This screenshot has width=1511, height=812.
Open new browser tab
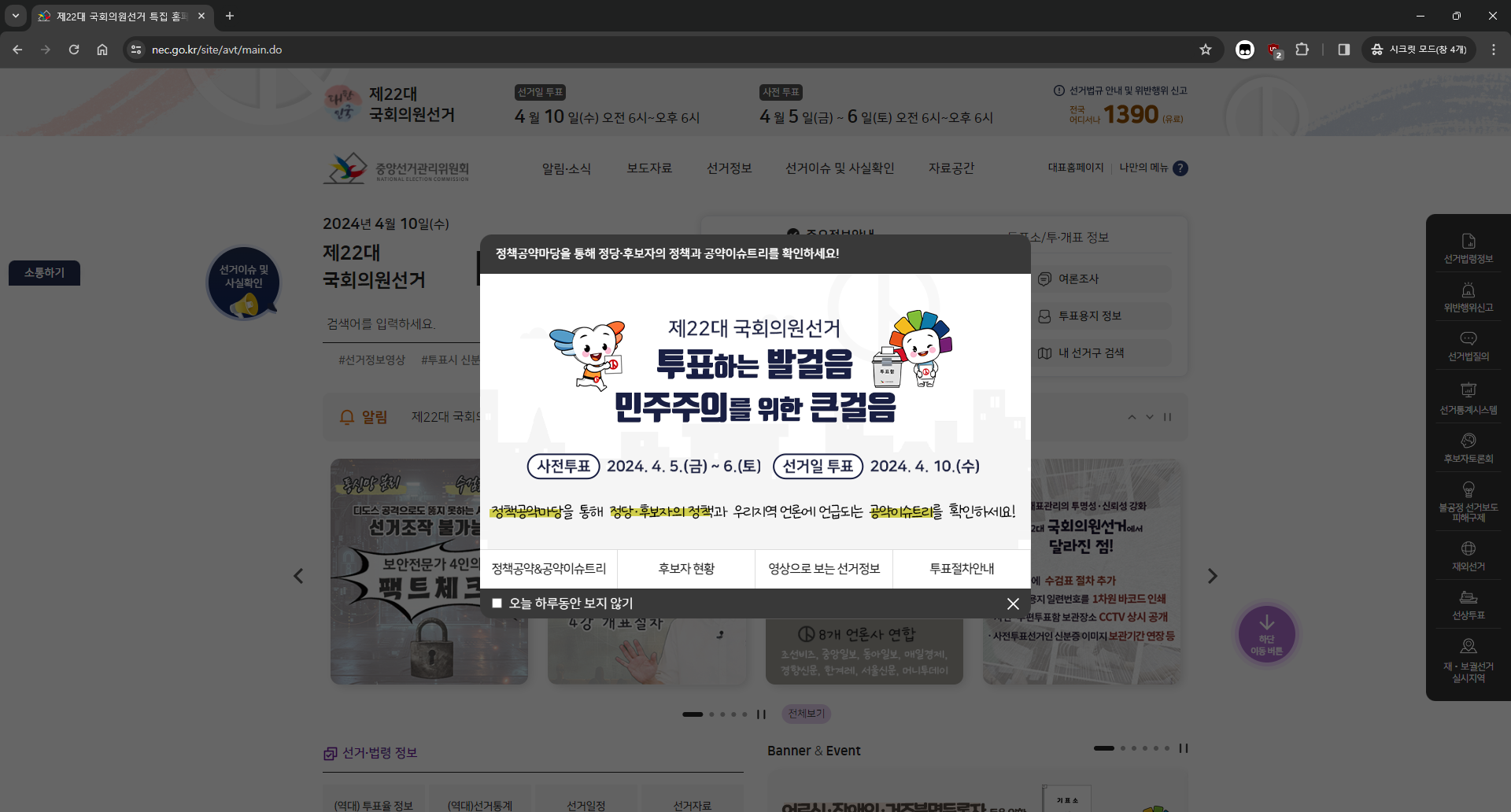(230, 16)
